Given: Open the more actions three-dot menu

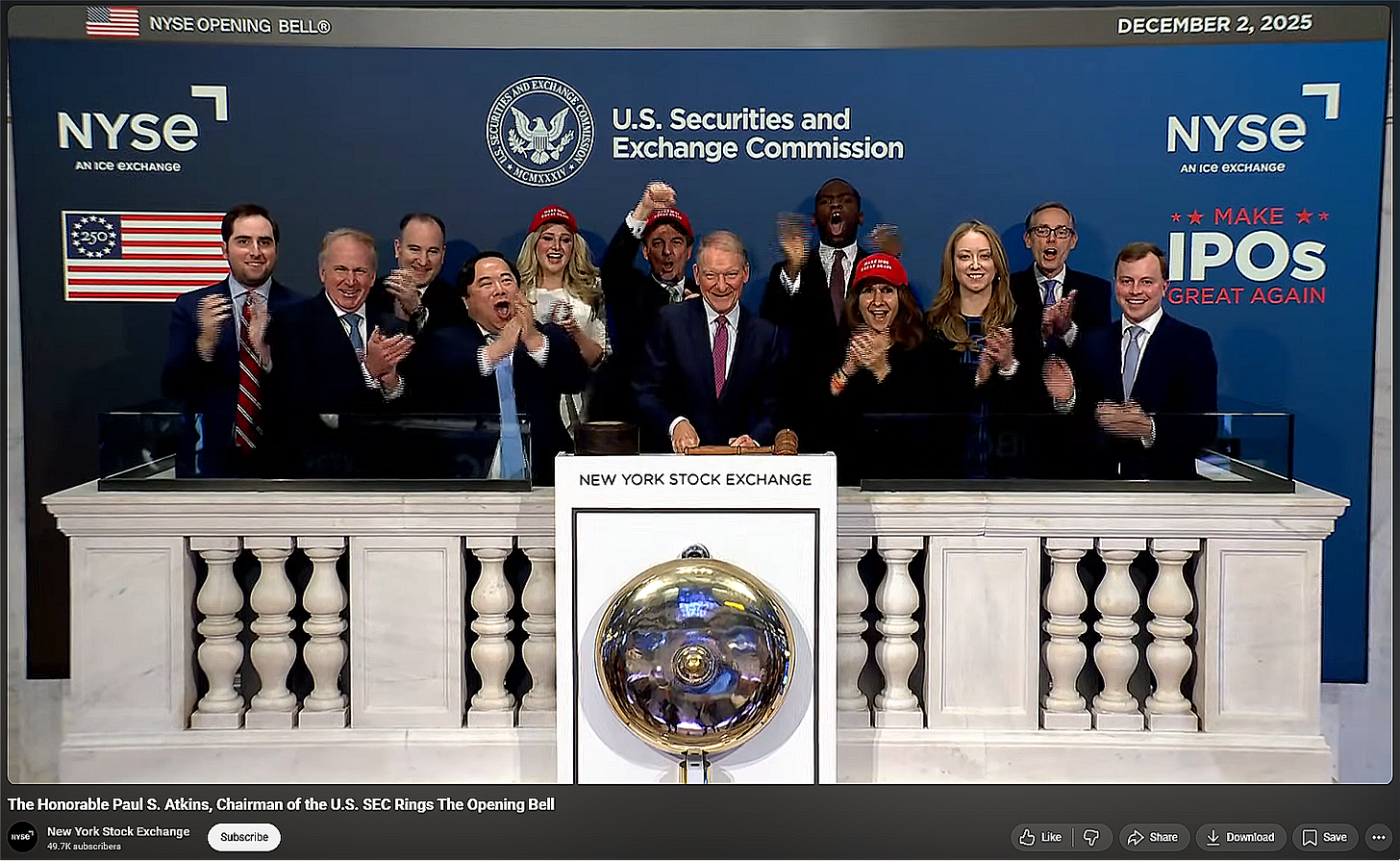Looking at the screenshot, I should tap(1379, 837).
